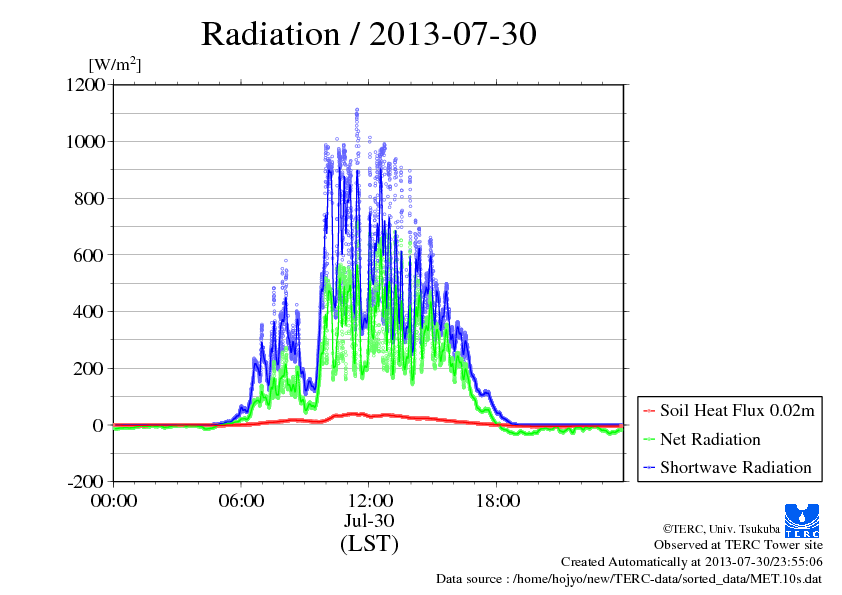Click the 18:00 x-axis time label
Screen dimensions: 842x595
click(497, 501)
